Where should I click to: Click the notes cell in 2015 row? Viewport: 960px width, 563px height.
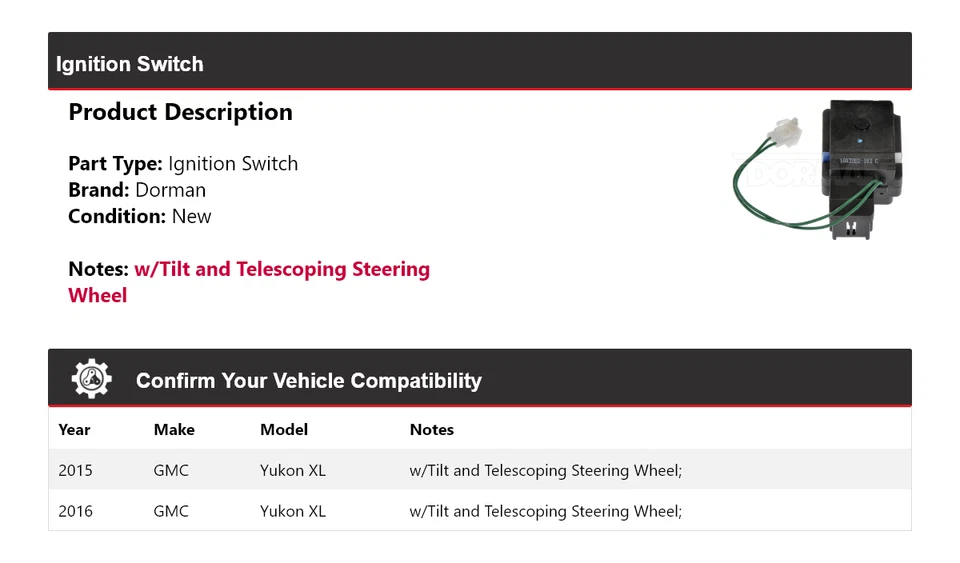545,470
